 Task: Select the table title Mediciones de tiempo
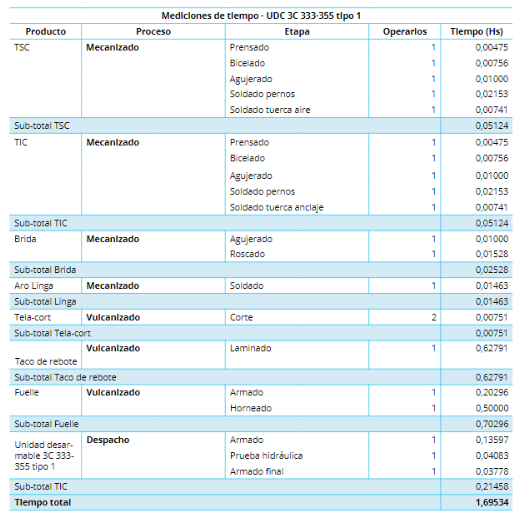pos(261,16)
